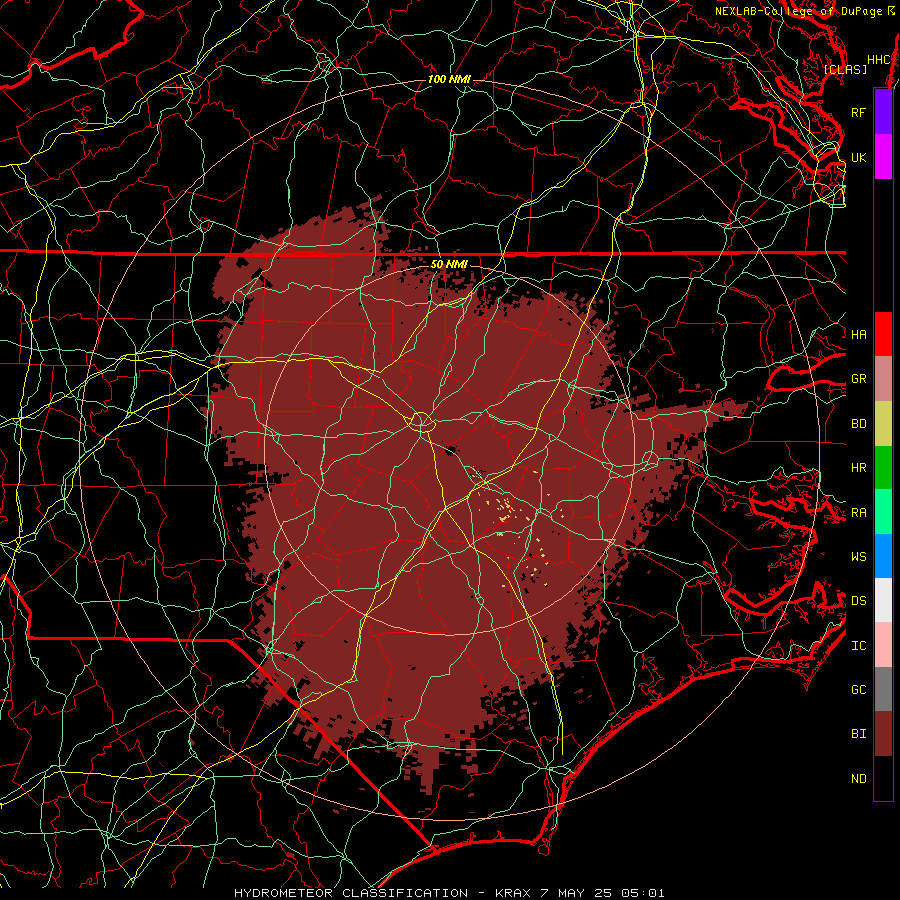This screenshot has height=900, width=900.
Task: Click the WS blue legend swatch
Action: point(883,556)
